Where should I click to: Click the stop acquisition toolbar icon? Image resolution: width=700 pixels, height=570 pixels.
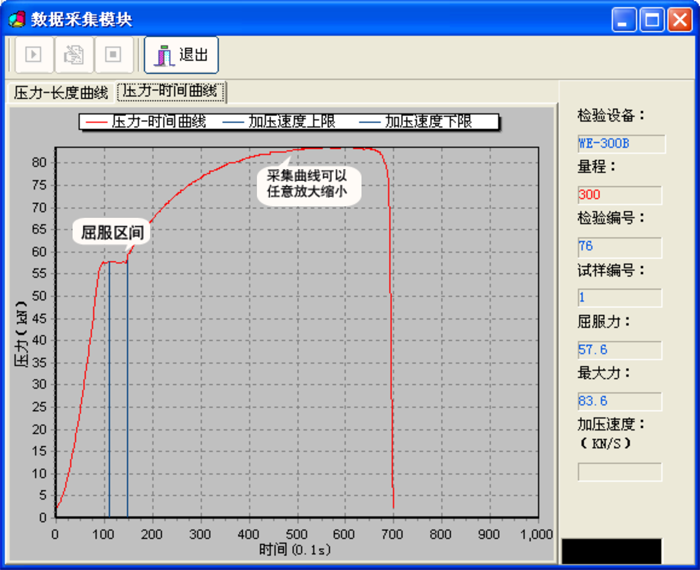112,55
